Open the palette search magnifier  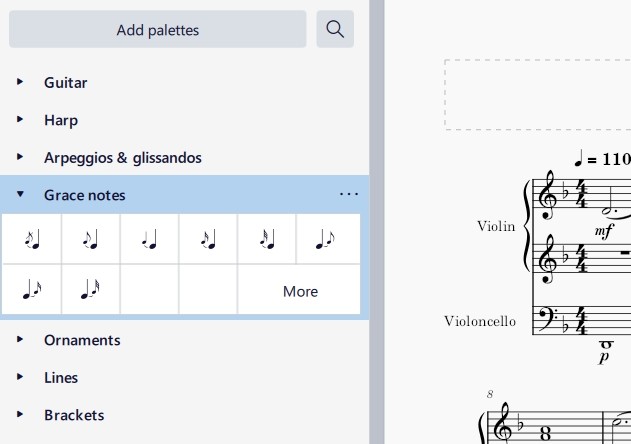point(335,29)
